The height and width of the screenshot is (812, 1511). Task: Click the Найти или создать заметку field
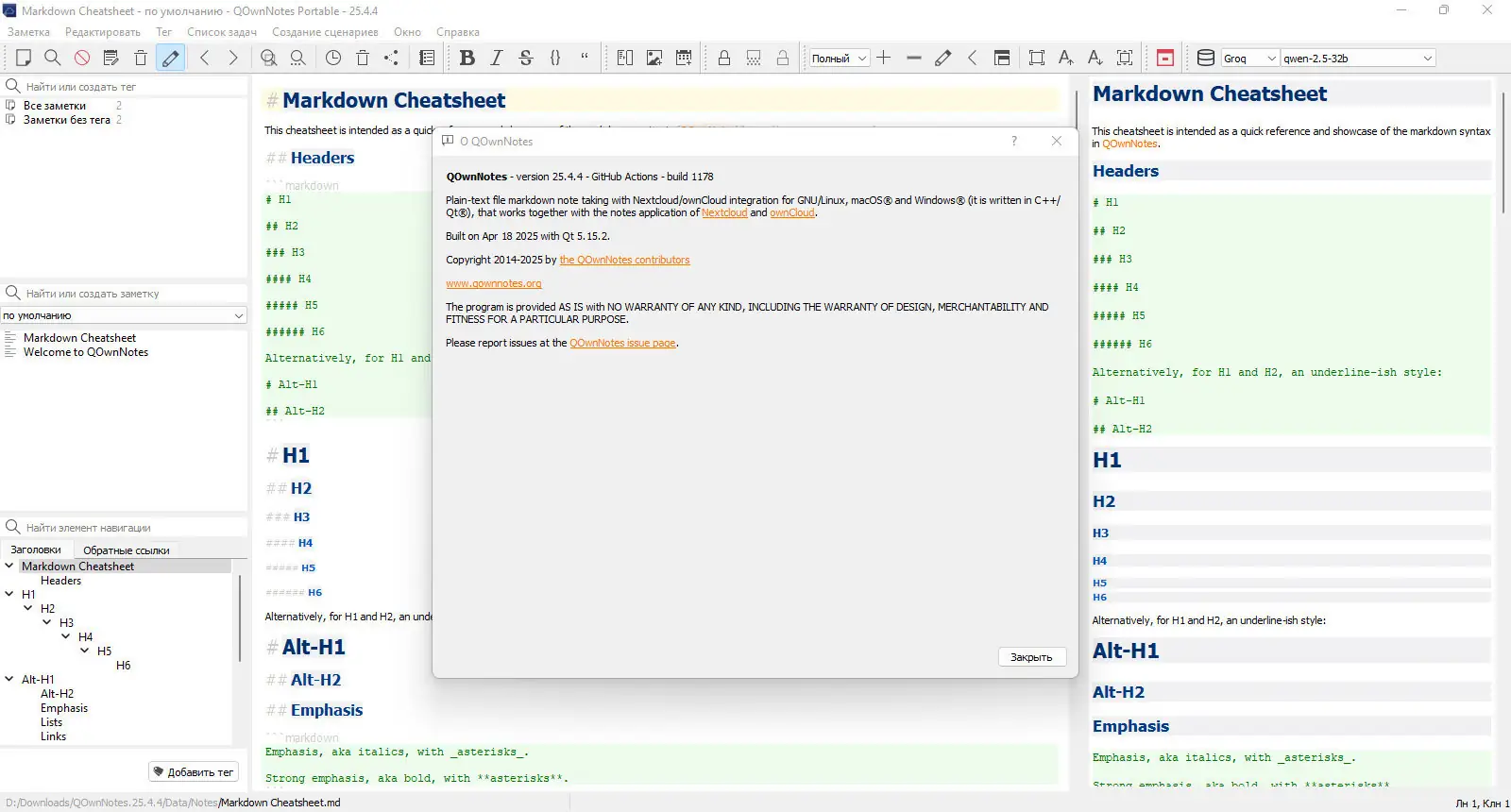pos(124,294)
